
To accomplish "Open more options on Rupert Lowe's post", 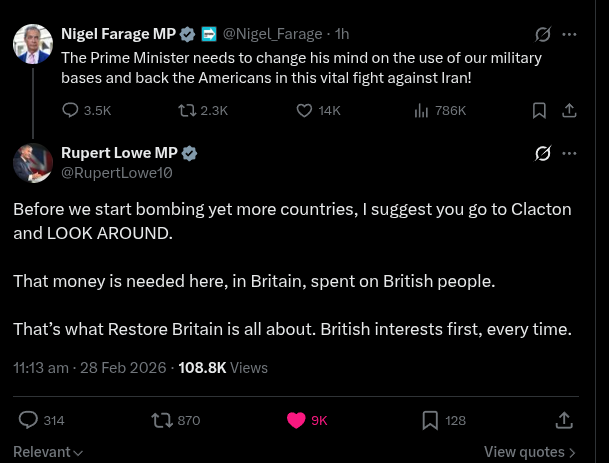I will click(569, 153).
